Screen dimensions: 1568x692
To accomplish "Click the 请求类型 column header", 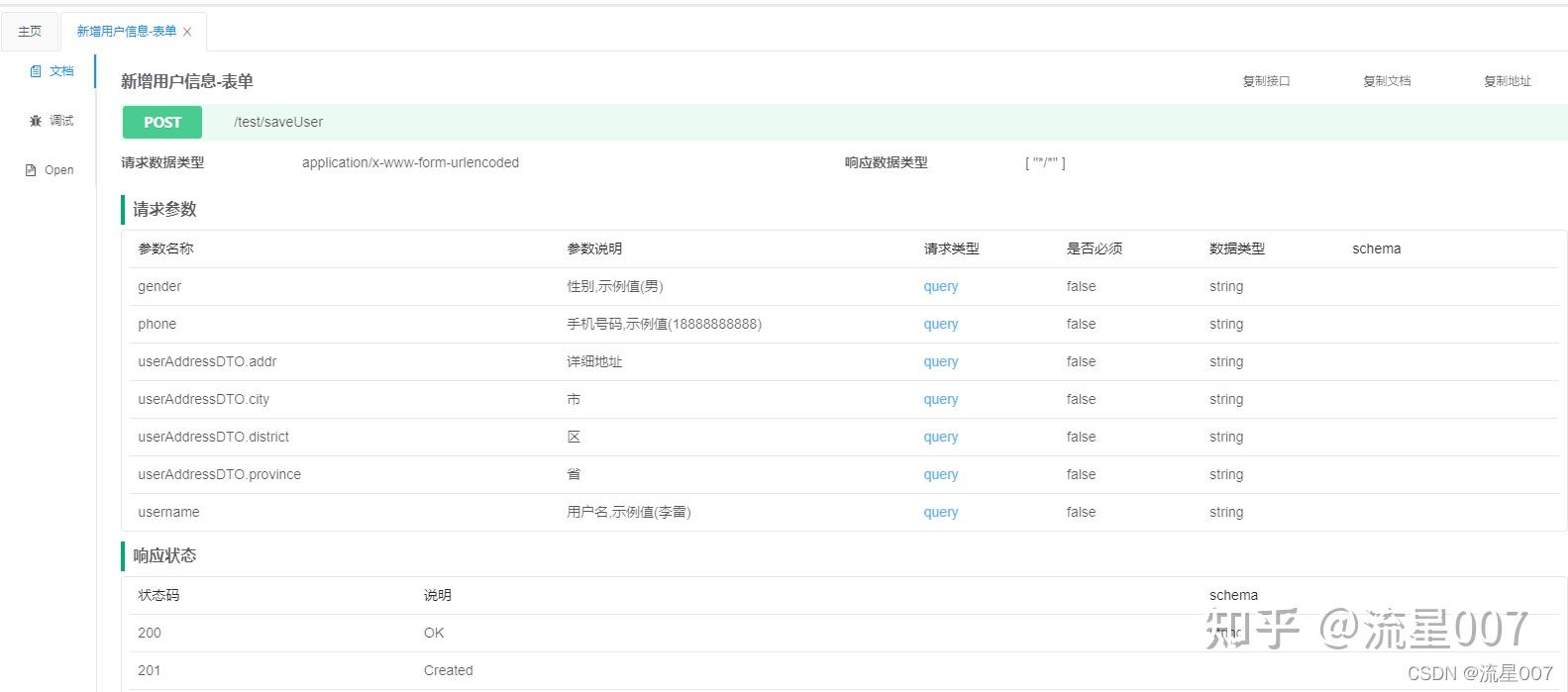I will point(952,248).
